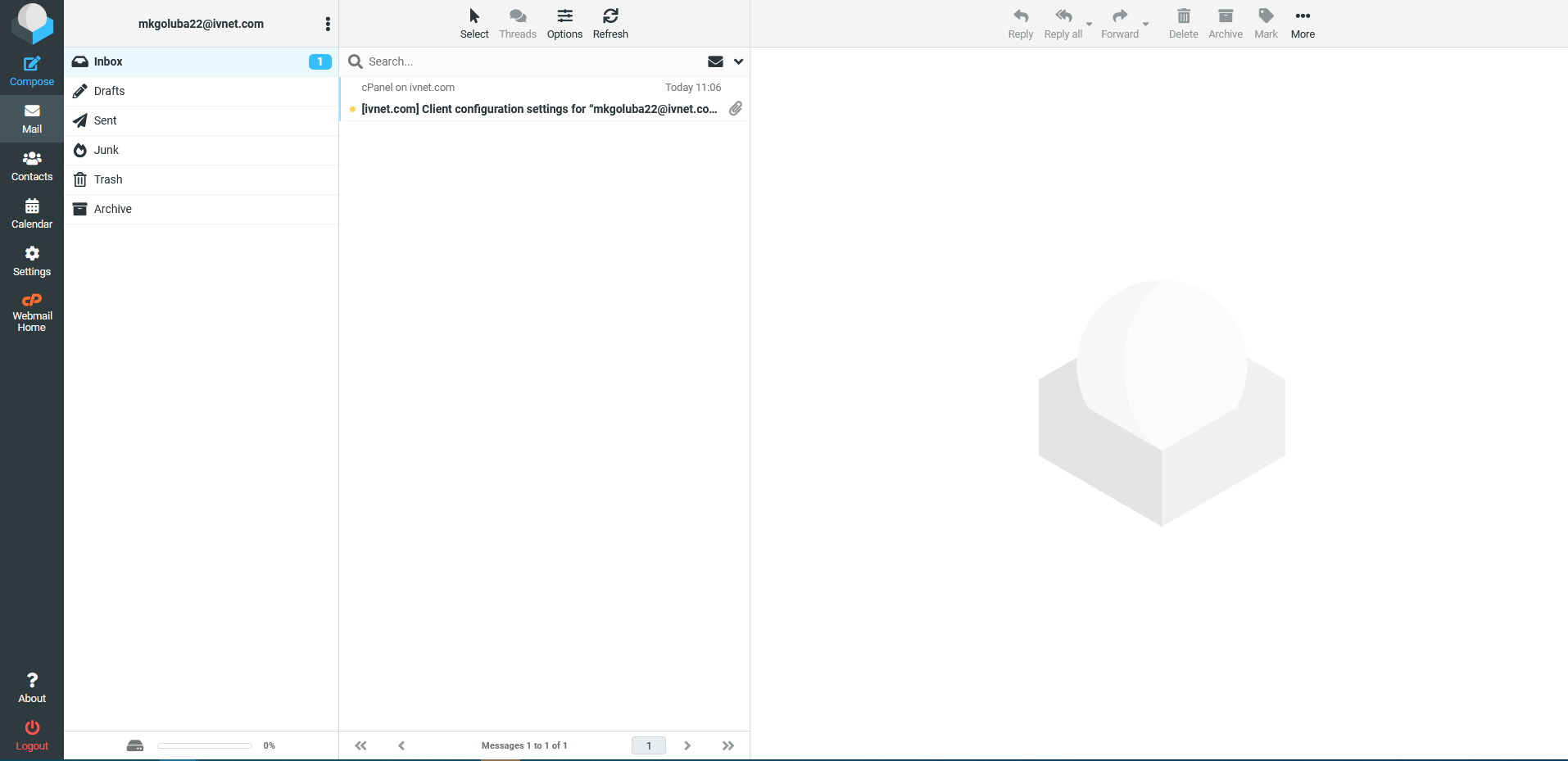Open the Junk folder
This screenshot has height=761, width=1568.
[x=201, y=150]
